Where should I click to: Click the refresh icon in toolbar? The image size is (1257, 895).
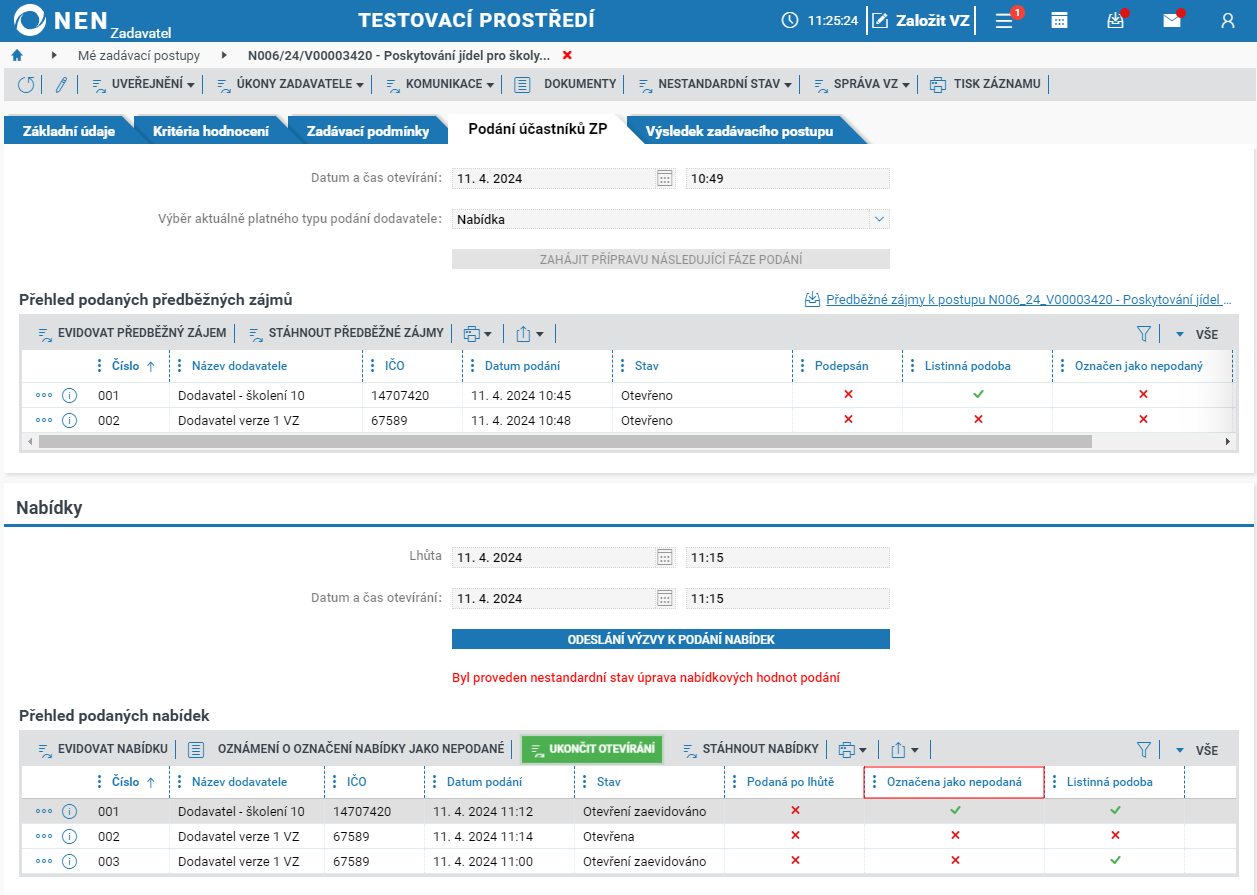point(27,85)
